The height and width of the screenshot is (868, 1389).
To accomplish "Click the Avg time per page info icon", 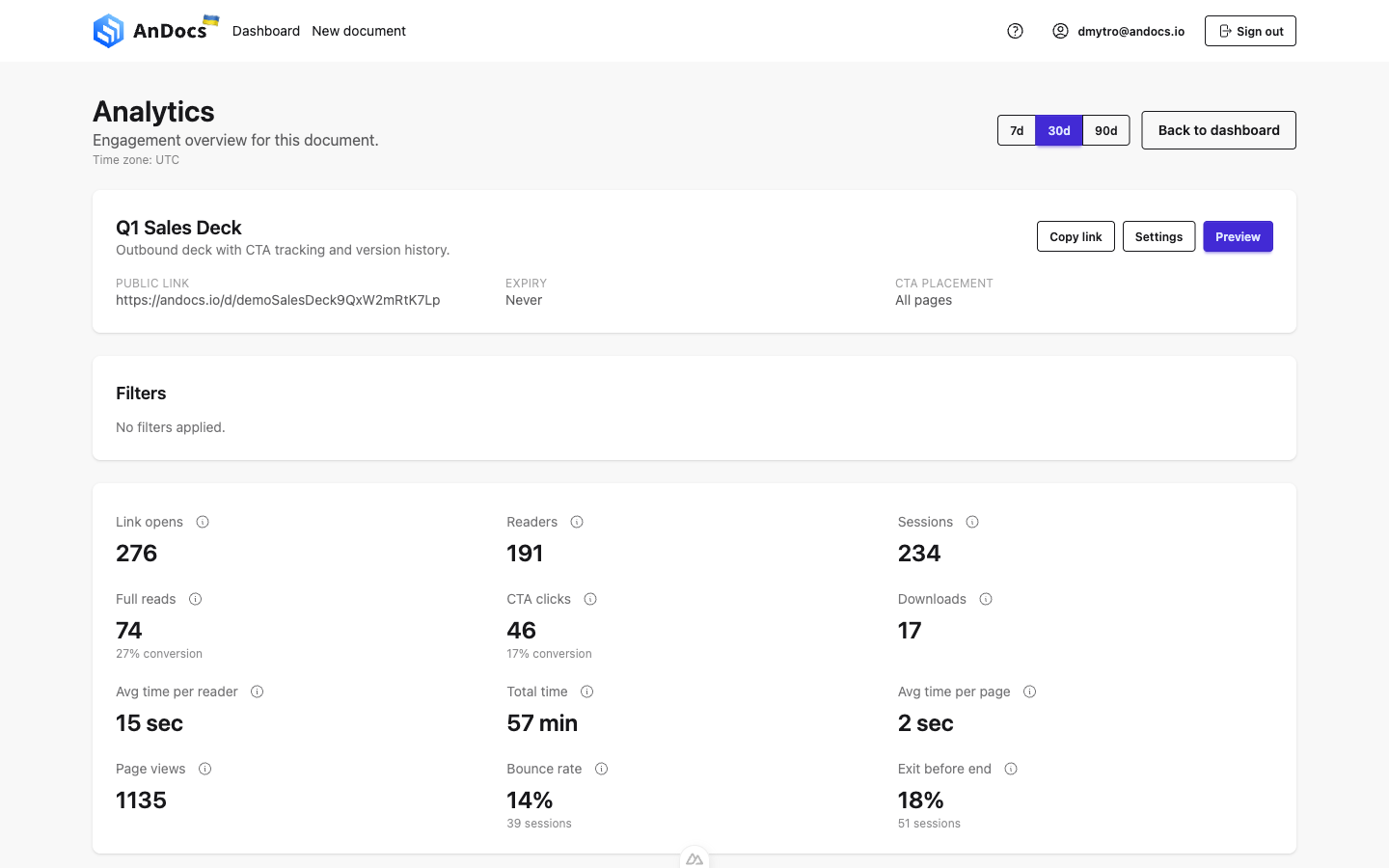I will [x=1029, y=691].
